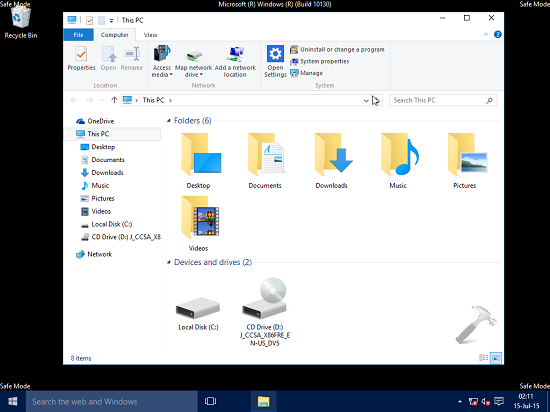Click System properties in ribbon
Screen dimensions: 550x412
click(320, 61)
